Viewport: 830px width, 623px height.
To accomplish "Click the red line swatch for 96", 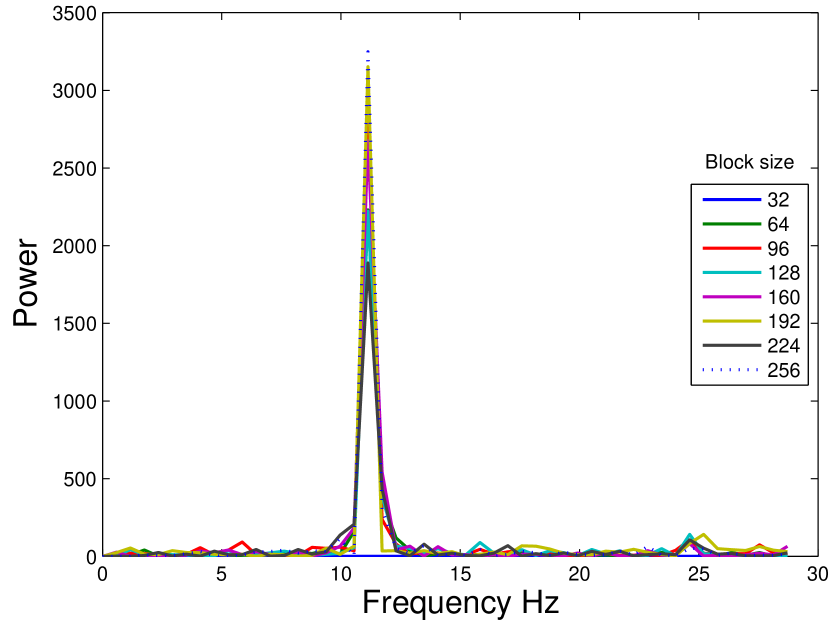I will coord(730,249).
